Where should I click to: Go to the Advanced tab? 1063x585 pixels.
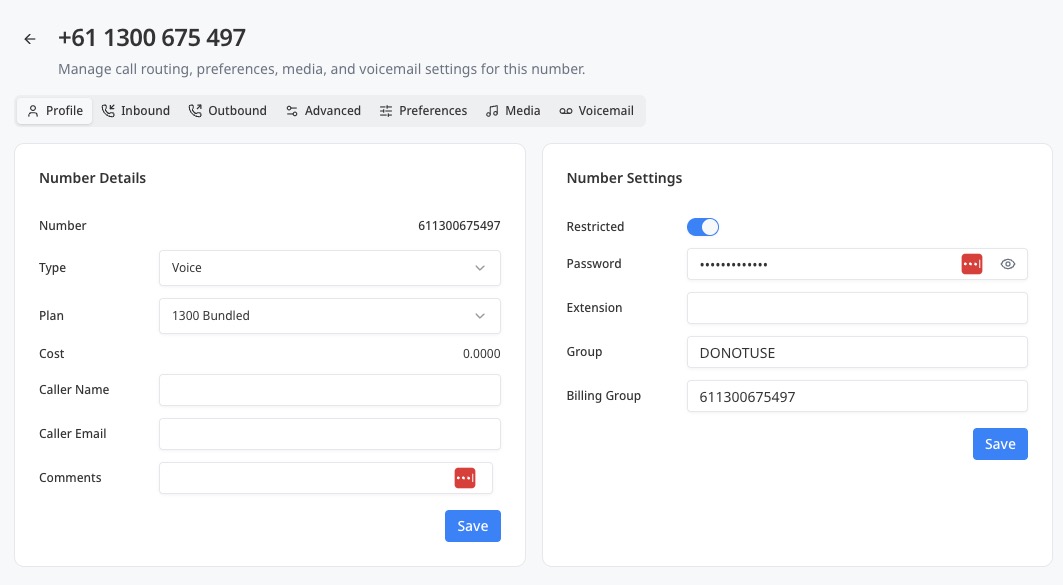click(x=323, y=110)
